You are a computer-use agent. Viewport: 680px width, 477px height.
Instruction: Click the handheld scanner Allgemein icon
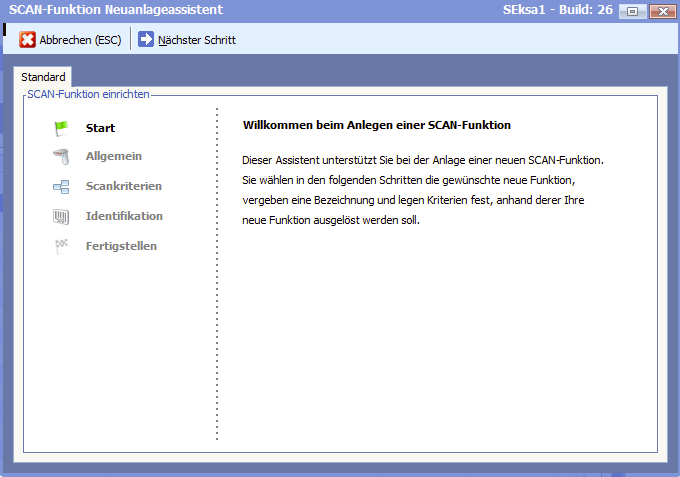[62, 156]
